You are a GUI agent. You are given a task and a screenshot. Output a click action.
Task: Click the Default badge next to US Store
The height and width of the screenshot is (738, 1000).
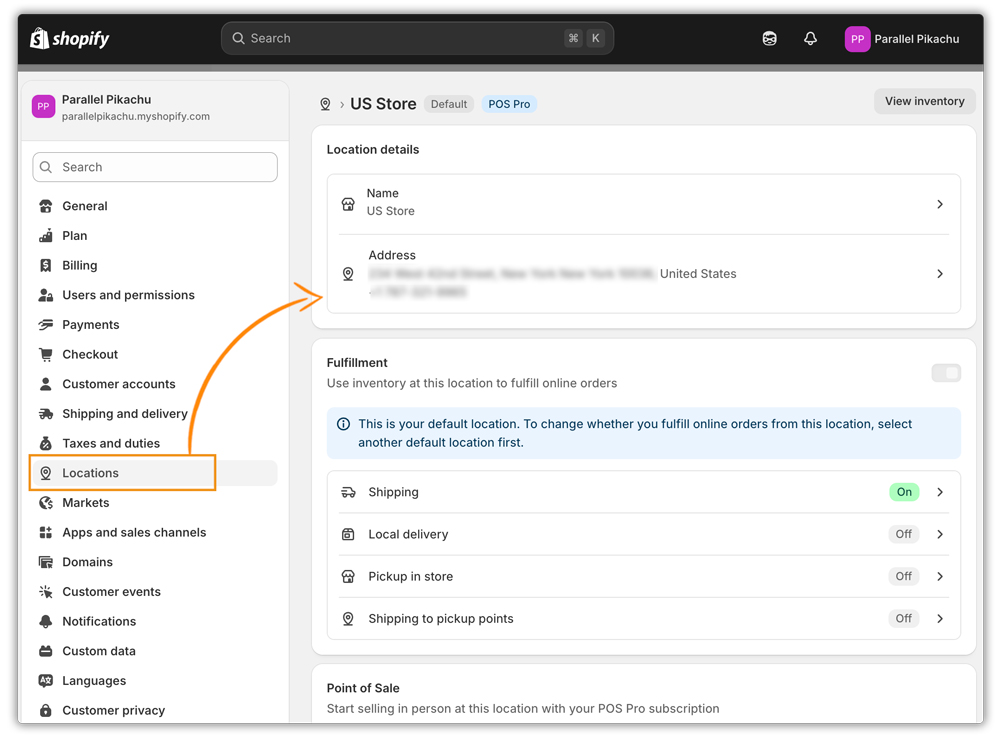(449, 104)
